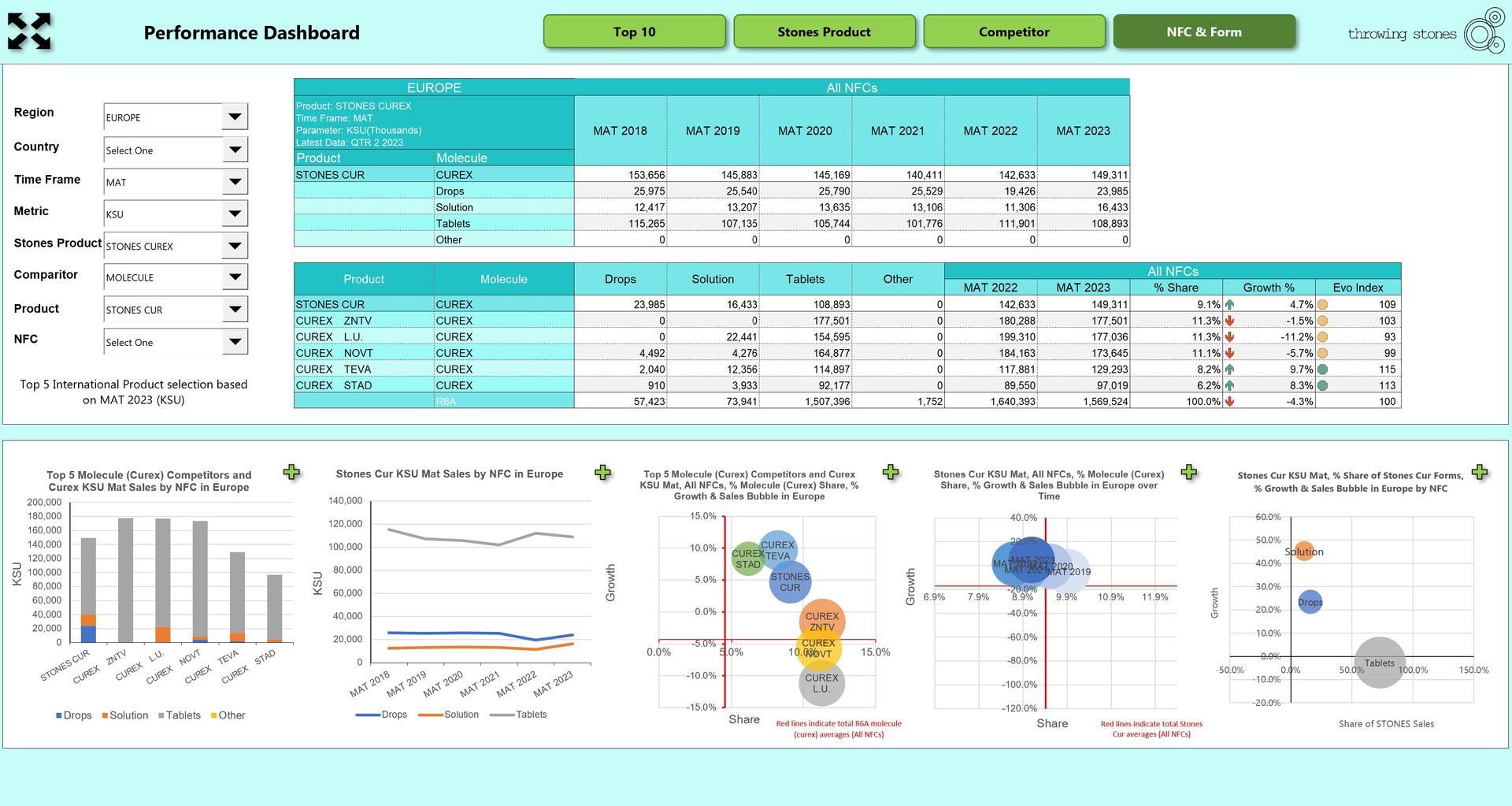
Task: Open the Region dropdown arrow
Action: [x=235, y=117]
